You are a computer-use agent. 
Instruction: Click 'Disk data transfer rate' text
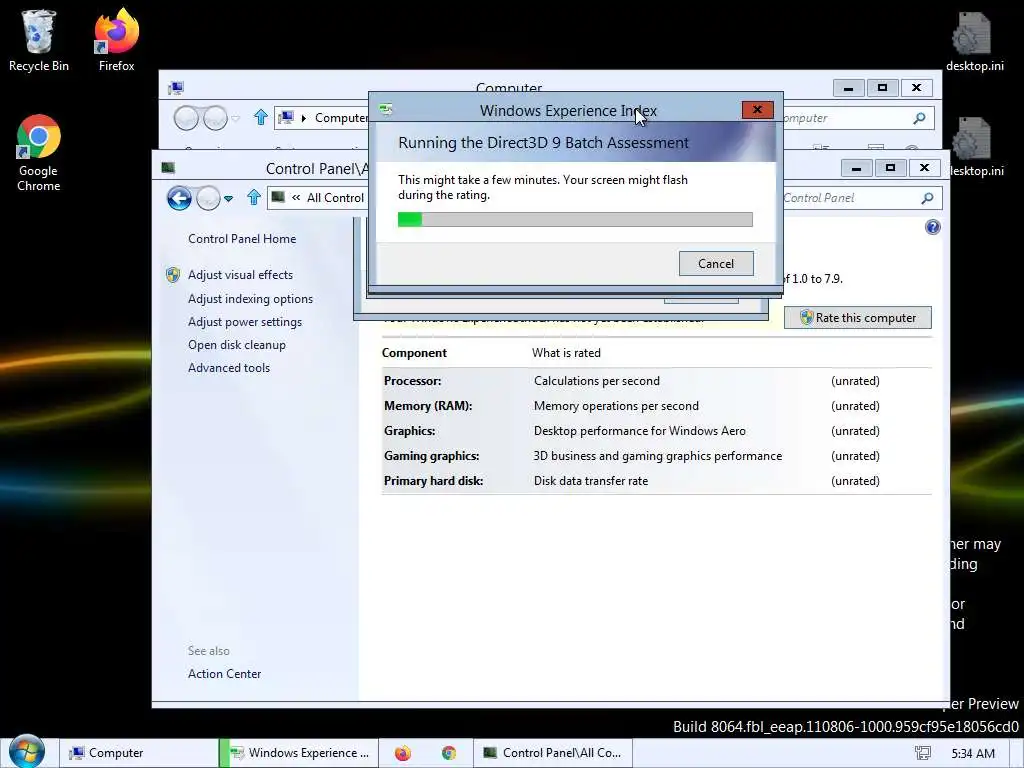pos(590,481)
